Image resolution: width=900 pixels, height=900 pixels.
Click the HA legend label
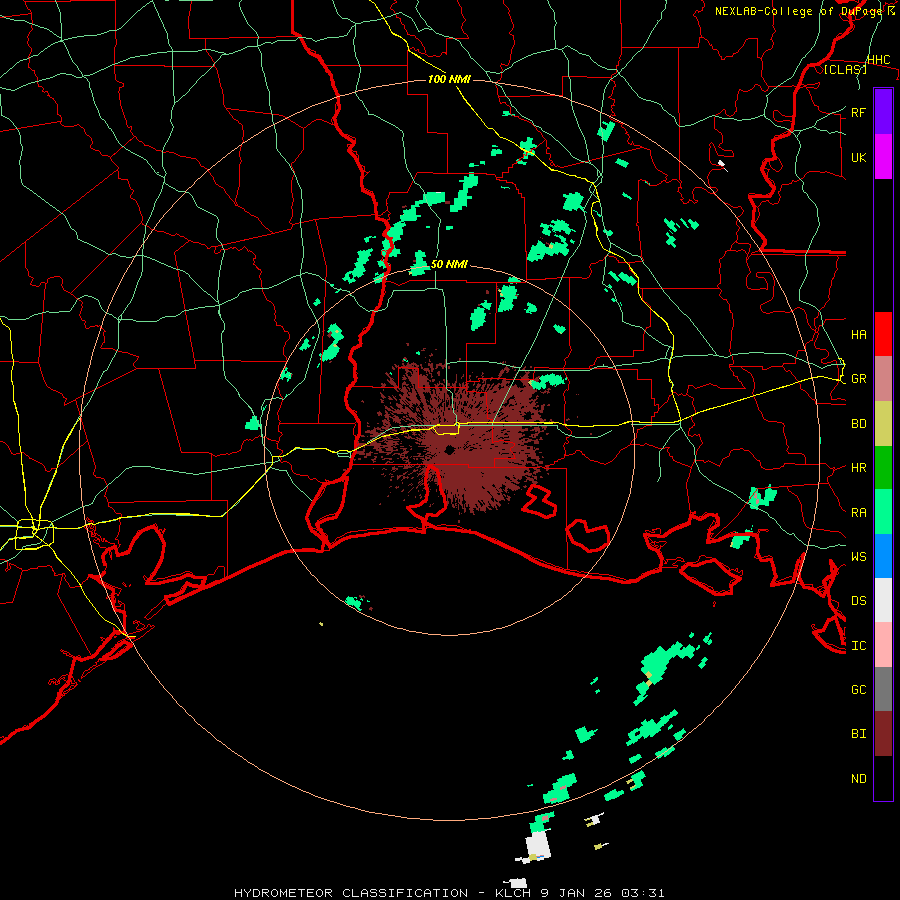click(x=859, y=334)
